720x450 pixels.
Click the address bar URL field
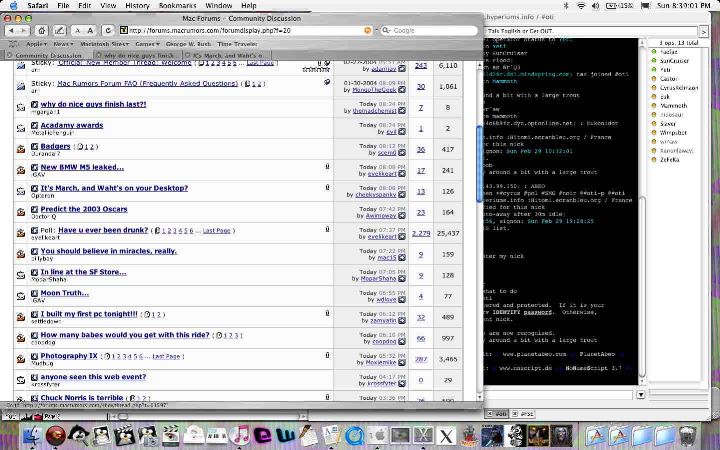point(246,30)
